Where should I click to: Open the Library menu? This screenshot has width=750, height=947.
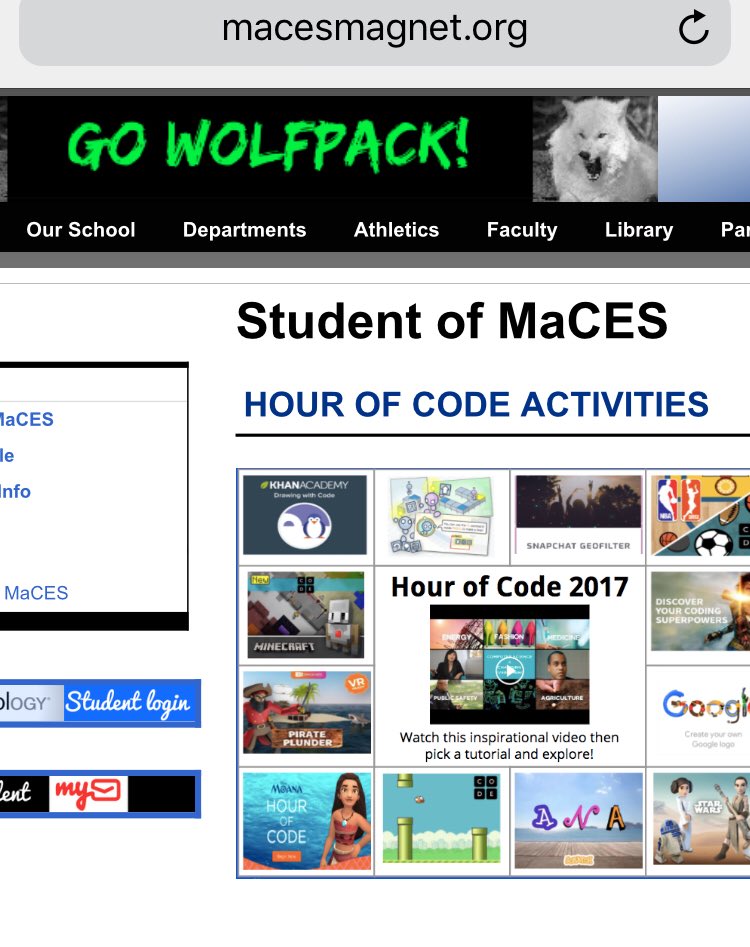click(x=639, y=230)
